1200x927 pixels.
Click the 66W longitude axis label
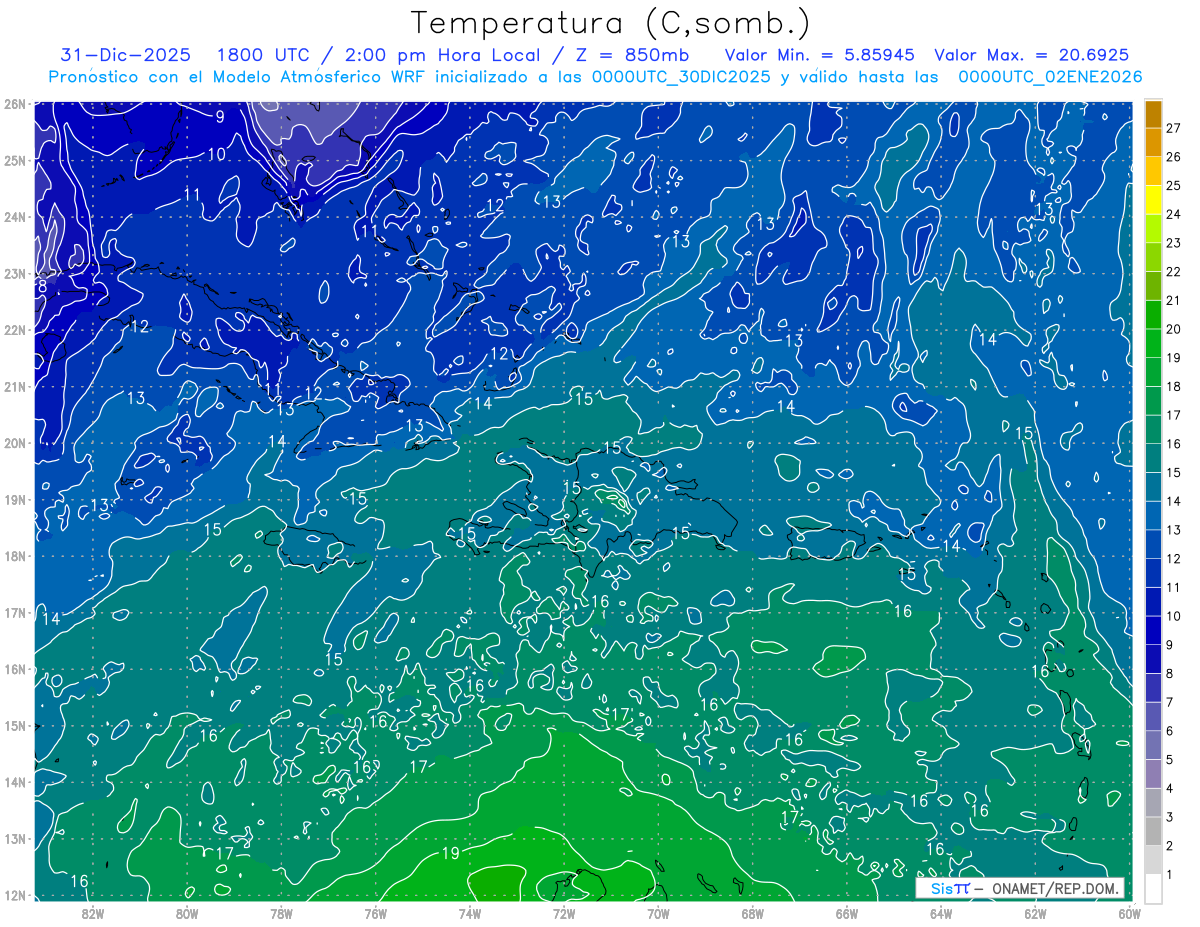pos(846,913)
